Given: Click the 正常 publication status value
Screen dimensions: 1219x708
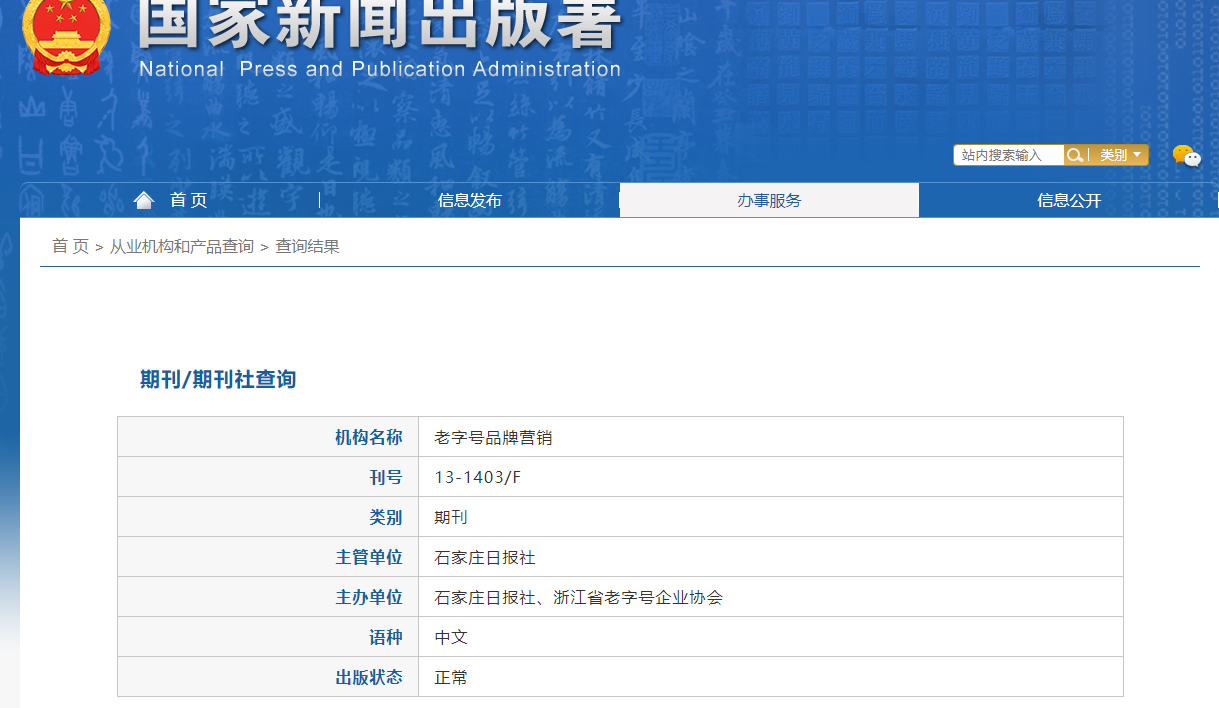Looking at the screenshot, I should tap(451, 677).
